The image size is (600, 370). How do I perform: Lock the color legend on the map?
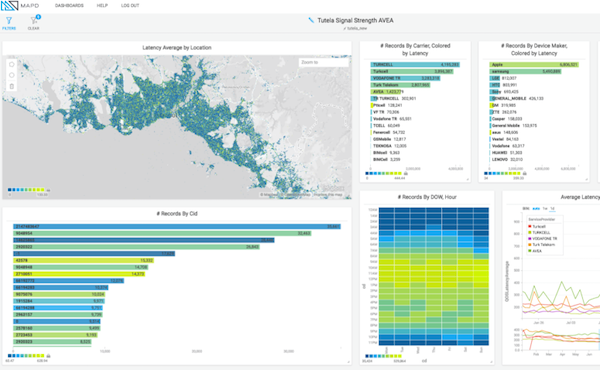tap(48, 190)
